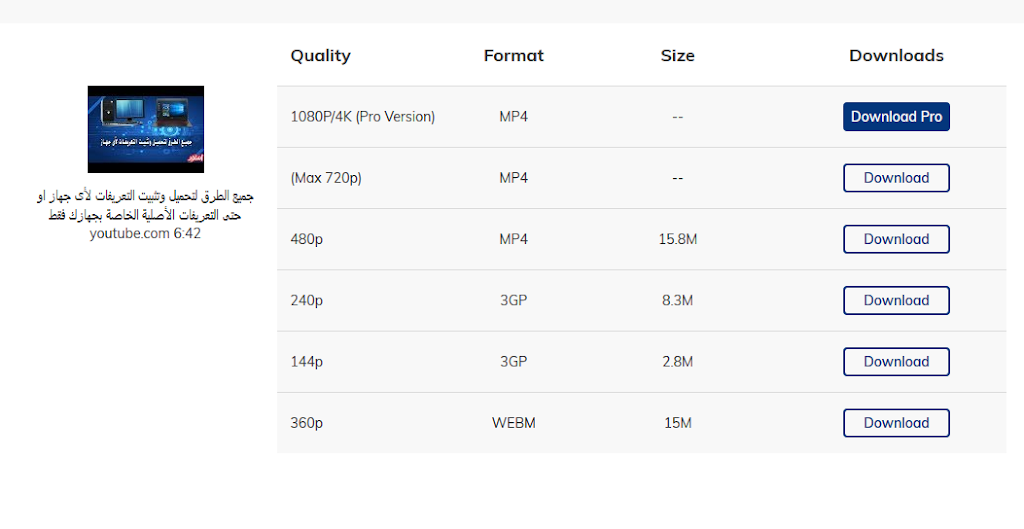Image resolution: width=1024 pixels, height=529 pixels.
Task: Click the Download Pro button
Action: [x=896, y=116]
